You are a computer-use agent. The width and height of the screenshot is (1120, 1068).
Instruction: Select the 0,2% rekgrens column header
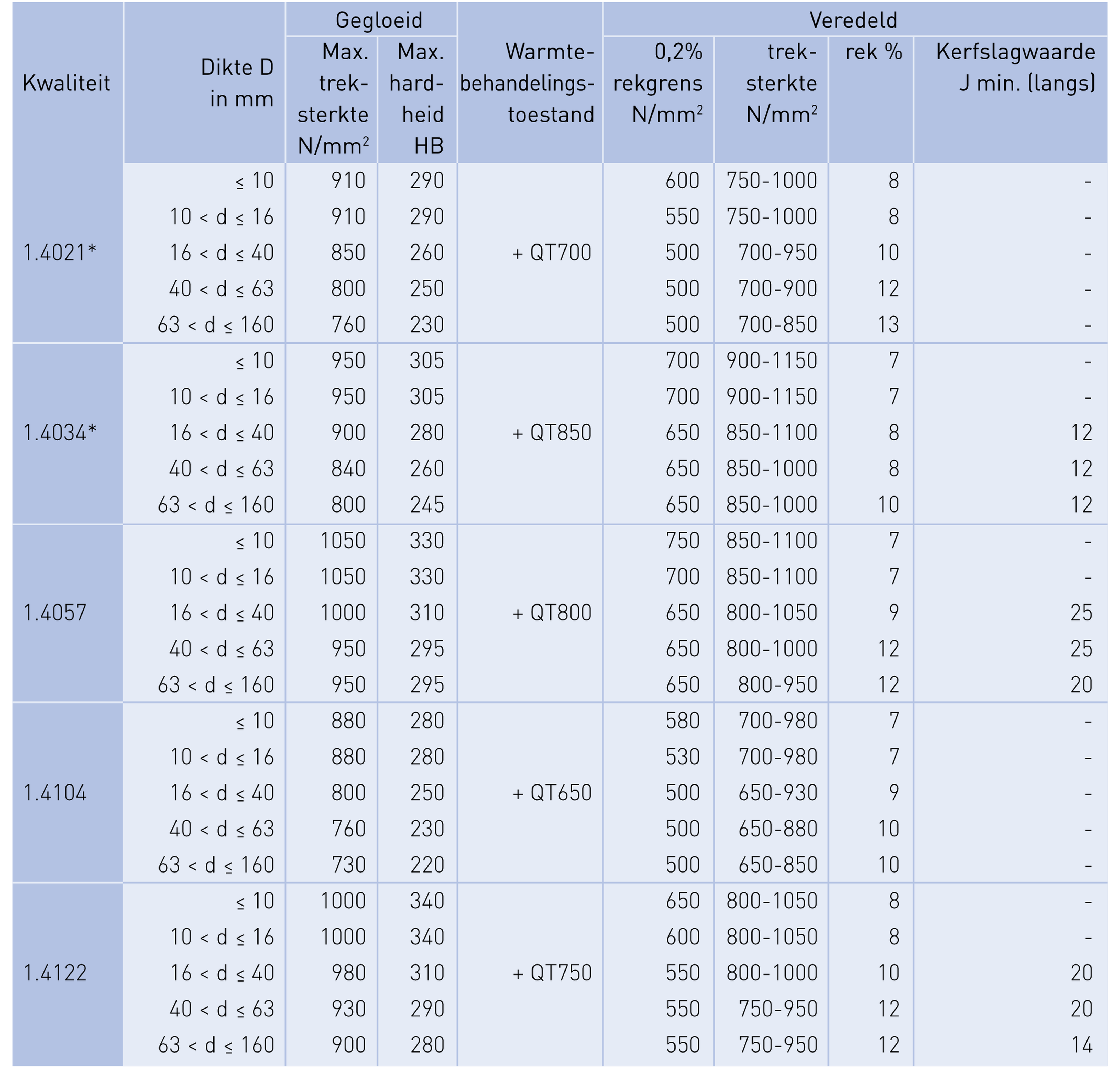pos(658,83)
